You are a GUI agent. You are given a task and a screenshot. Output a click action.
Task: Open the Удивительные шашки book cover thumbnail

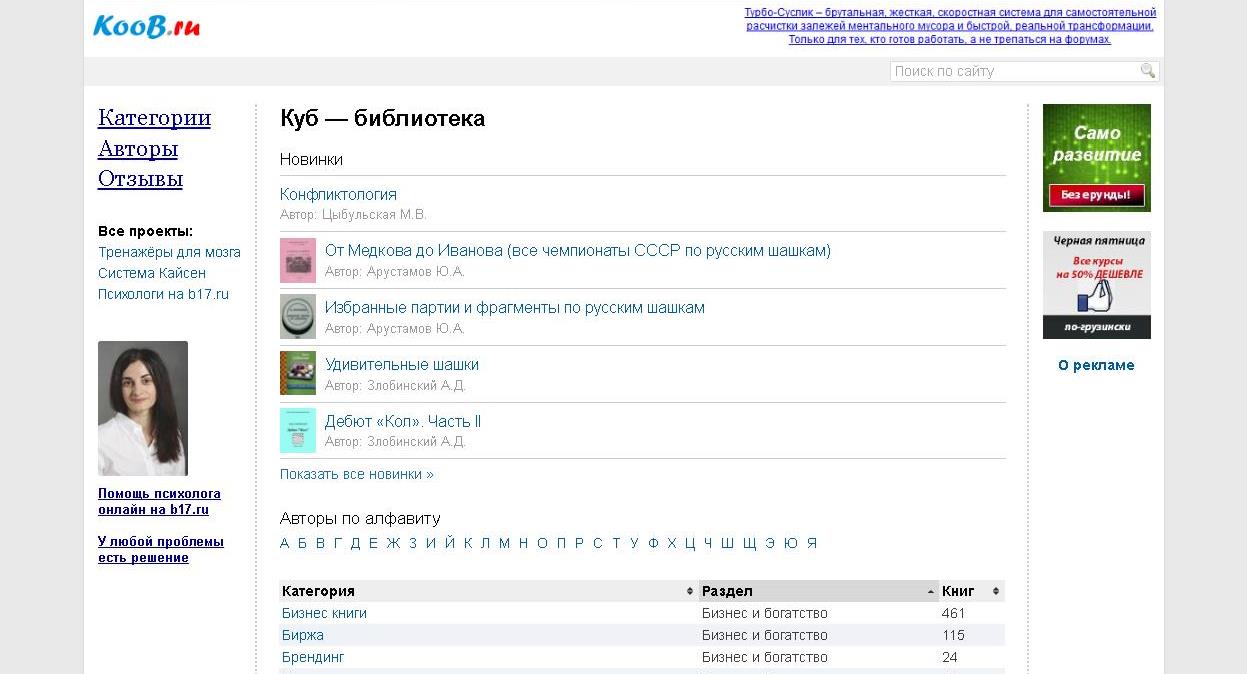click(x=297, y=374)
